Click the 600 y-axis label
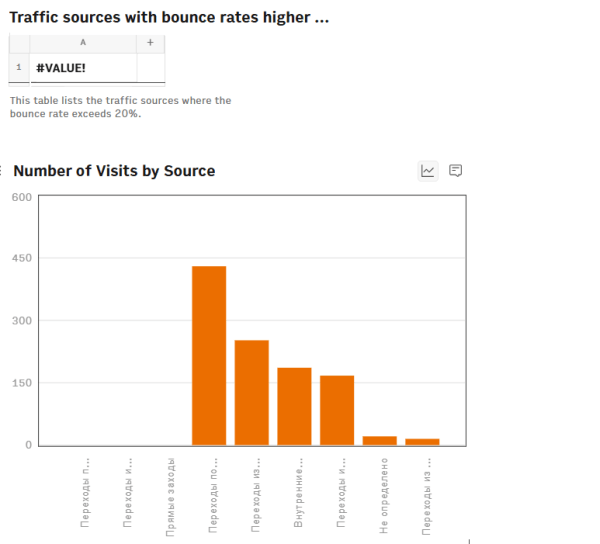Screen dimensions: 600x544 22,197
